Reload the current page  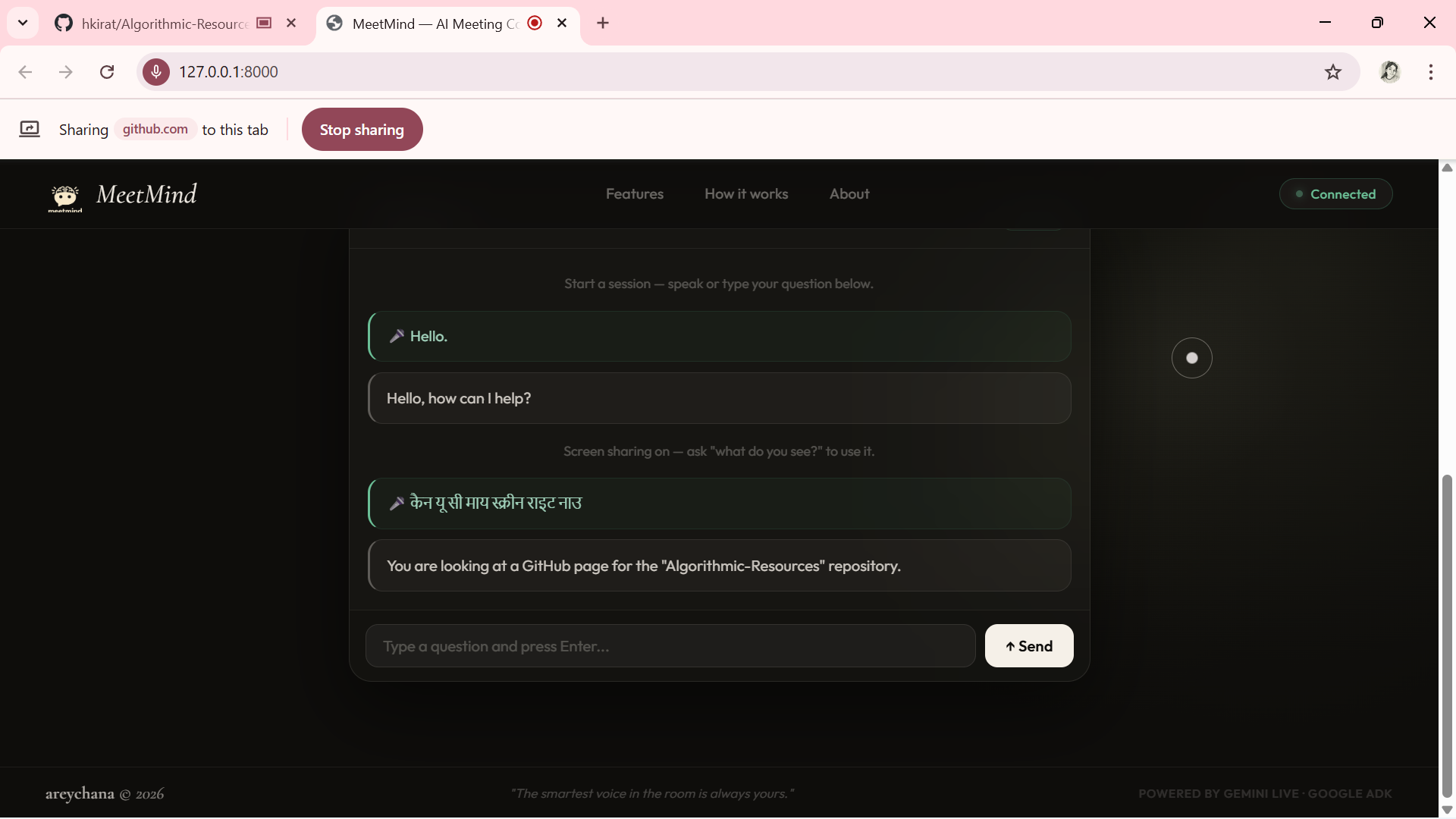pos(107,72)
